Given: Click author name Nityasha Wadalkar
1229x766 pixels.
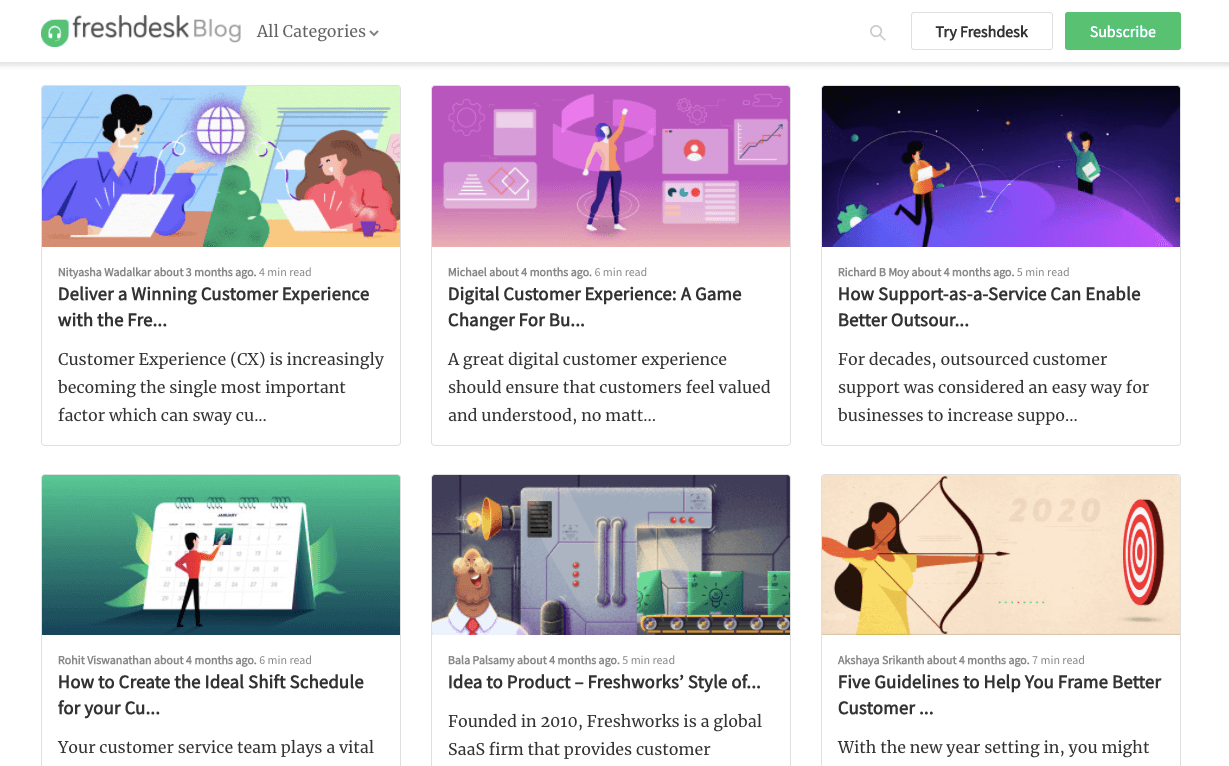Looking at the screenshot, I should (105, 272).
